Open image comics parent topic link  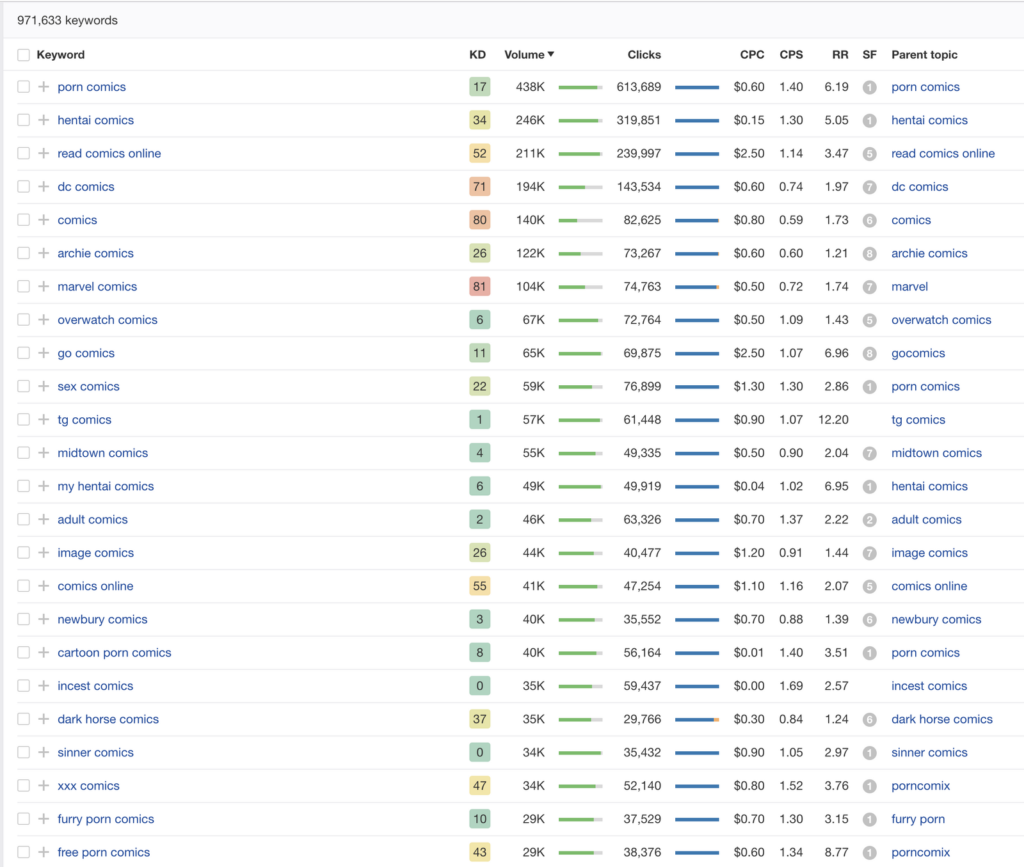point(929,553)
